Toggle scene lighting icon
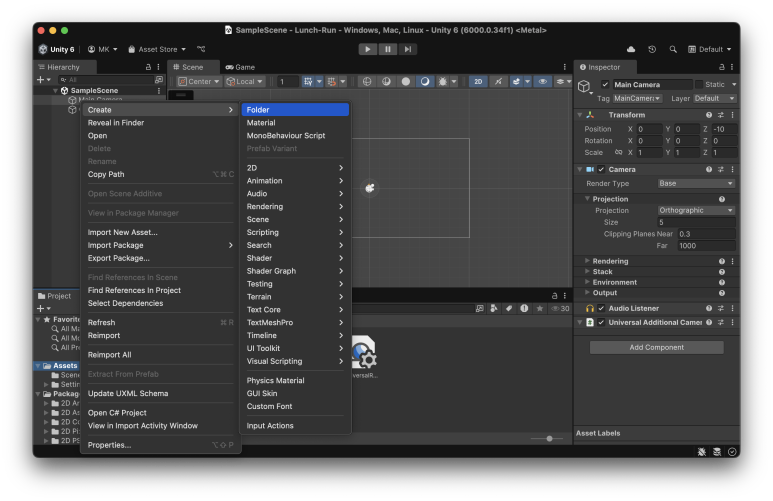This screenshot has height=501, width=773. 498,81
